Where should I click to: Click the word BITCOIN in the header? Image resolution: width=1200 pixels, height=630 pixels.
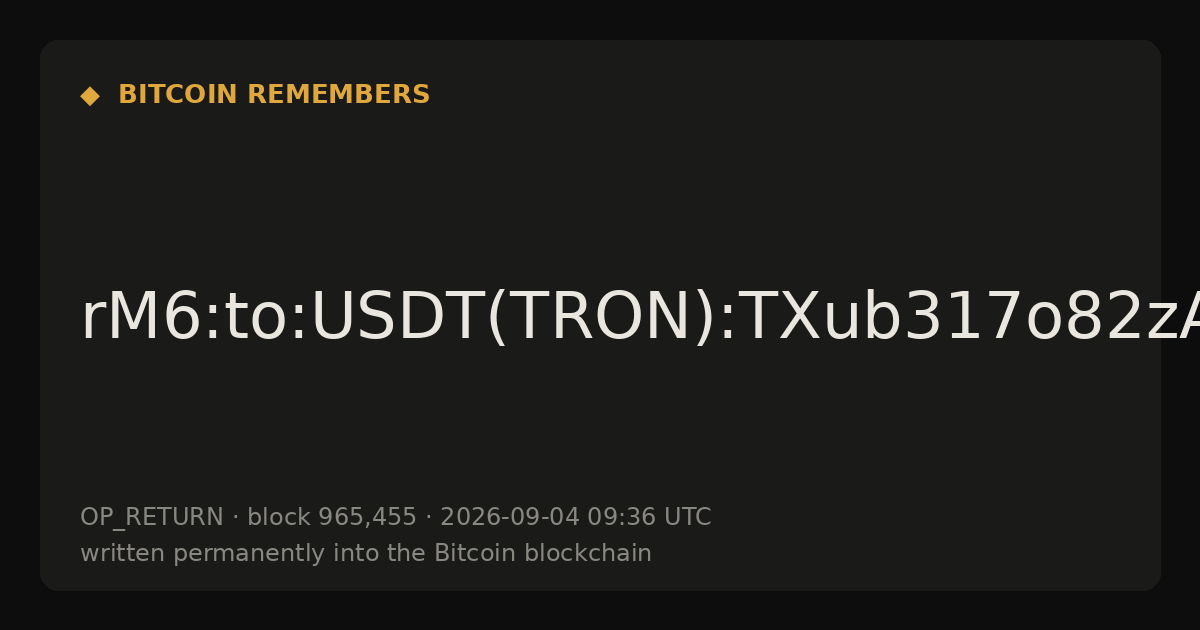pyautogui.click(x=178, y=95)
